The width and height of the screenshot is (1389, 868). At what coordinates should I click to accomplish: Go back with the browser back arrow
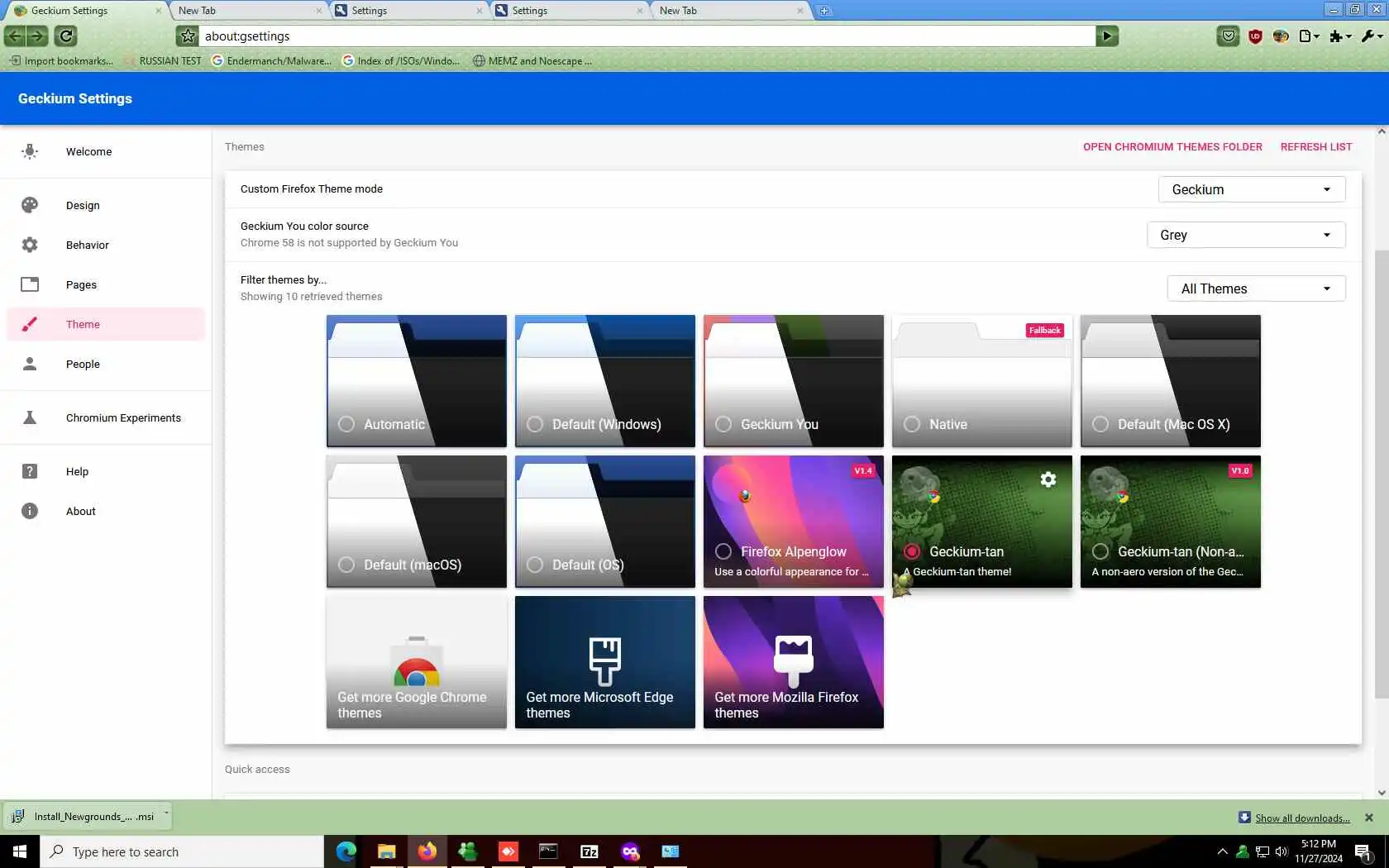coord(15,36)
